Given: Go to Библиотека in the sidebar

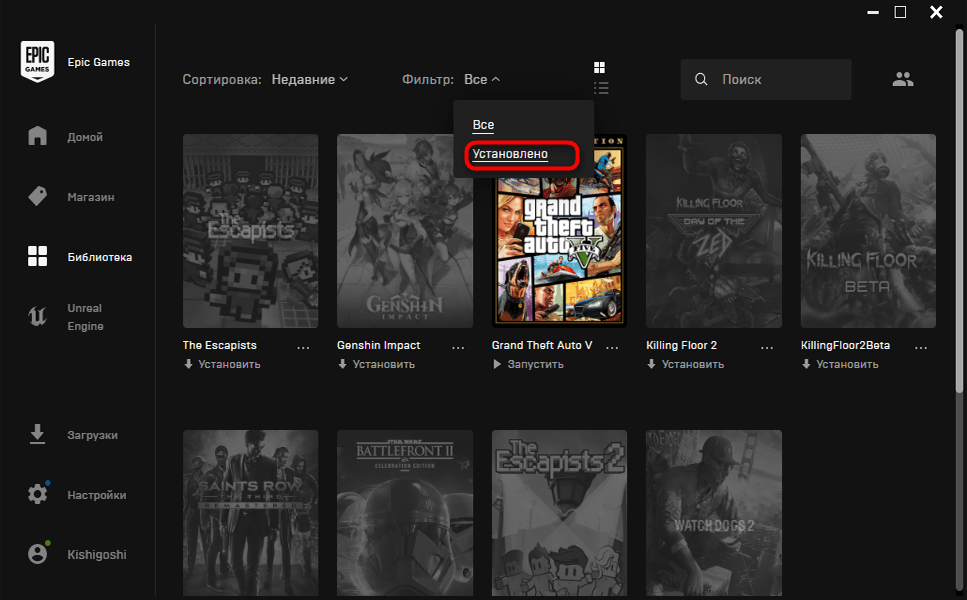Looking at the screenshot, I should 99,257.
